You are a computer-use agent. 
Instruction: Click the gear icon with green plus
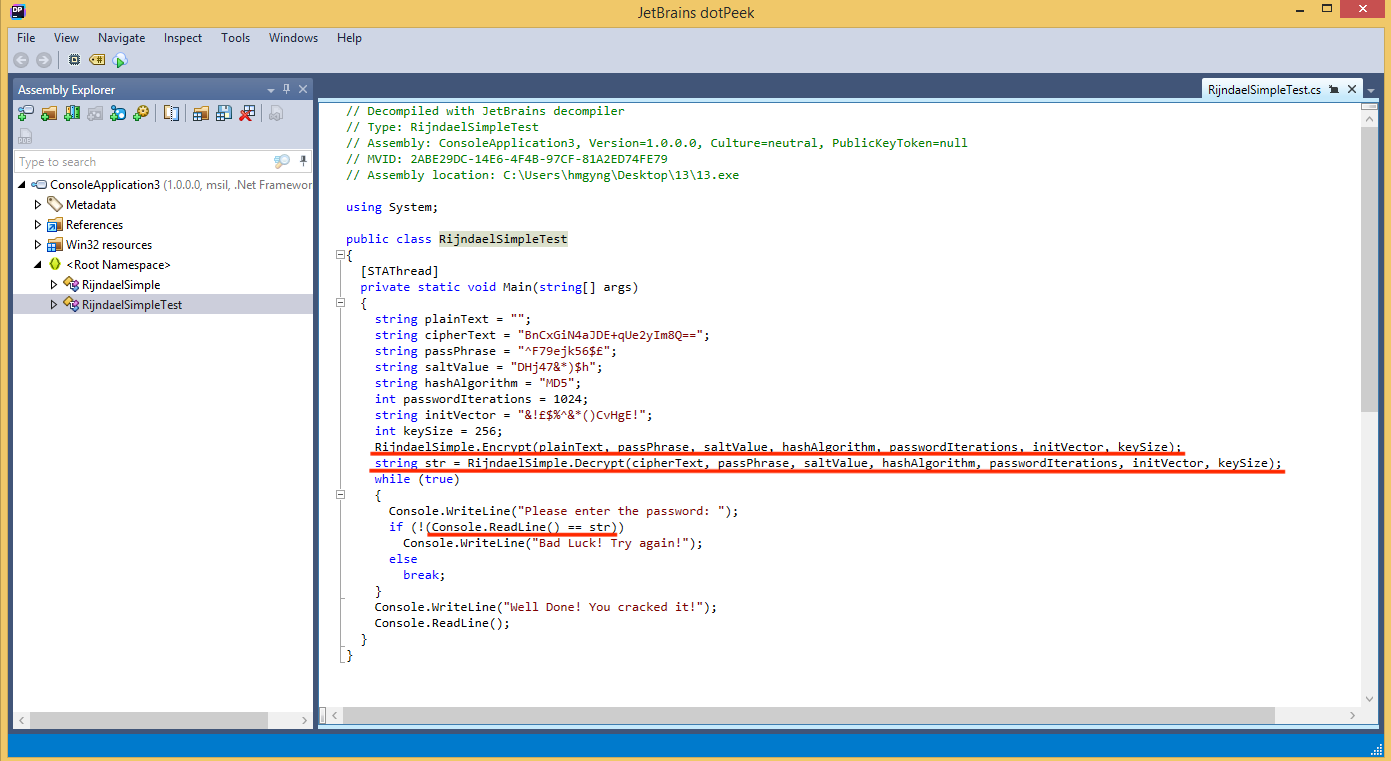[141, 113]
